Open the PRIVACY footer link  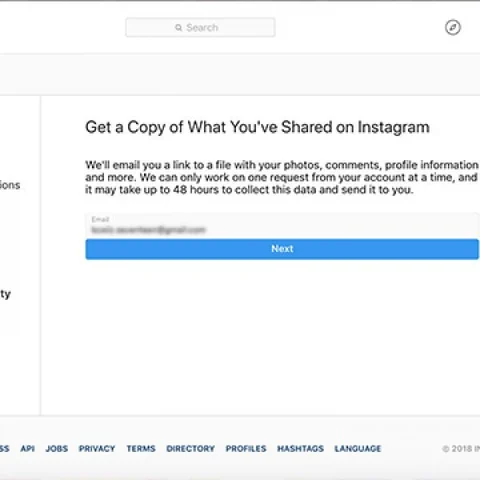(97, 449)
